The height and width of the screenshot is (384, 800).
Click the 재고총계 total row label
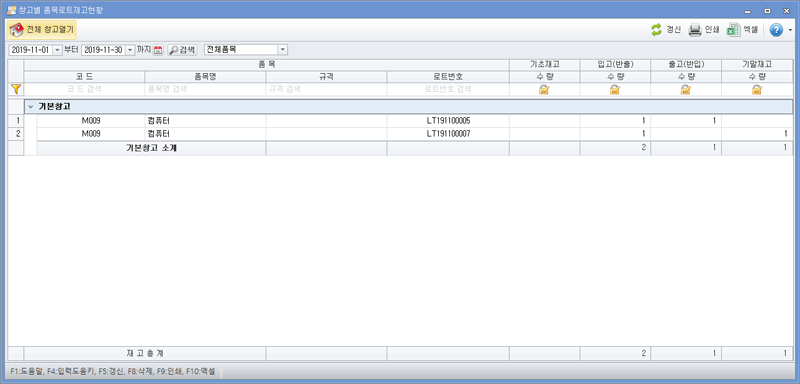pyautogui.click(x=145, y=353)
